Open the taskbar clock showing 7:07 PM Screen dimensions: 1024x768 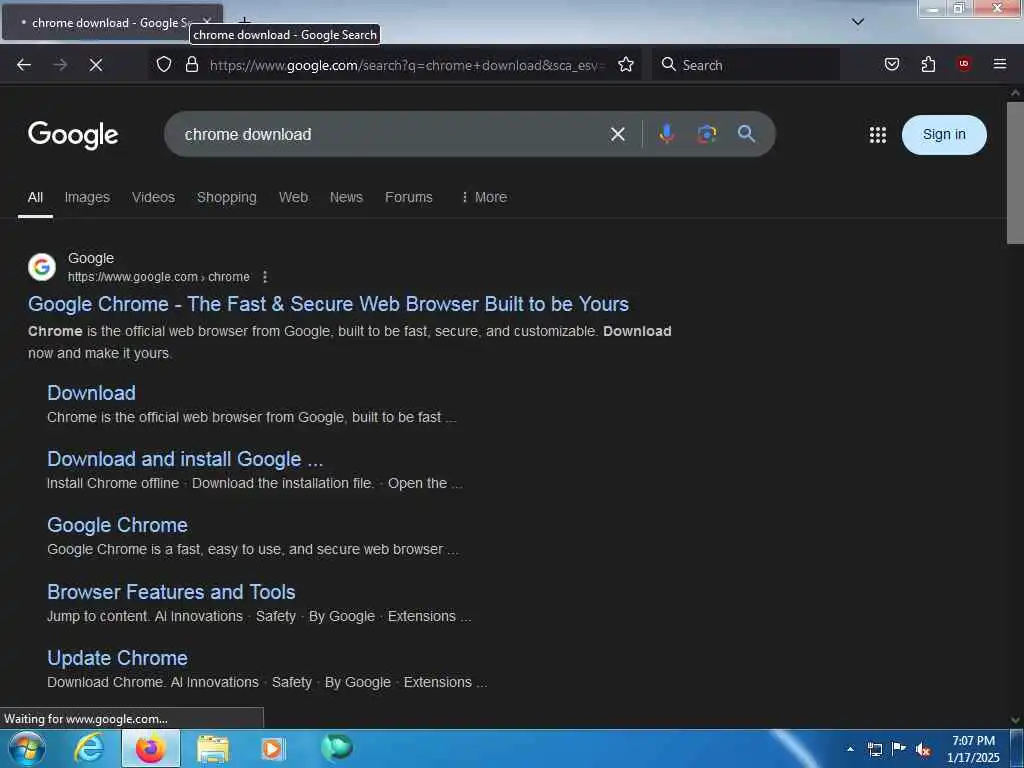(973, 749)
